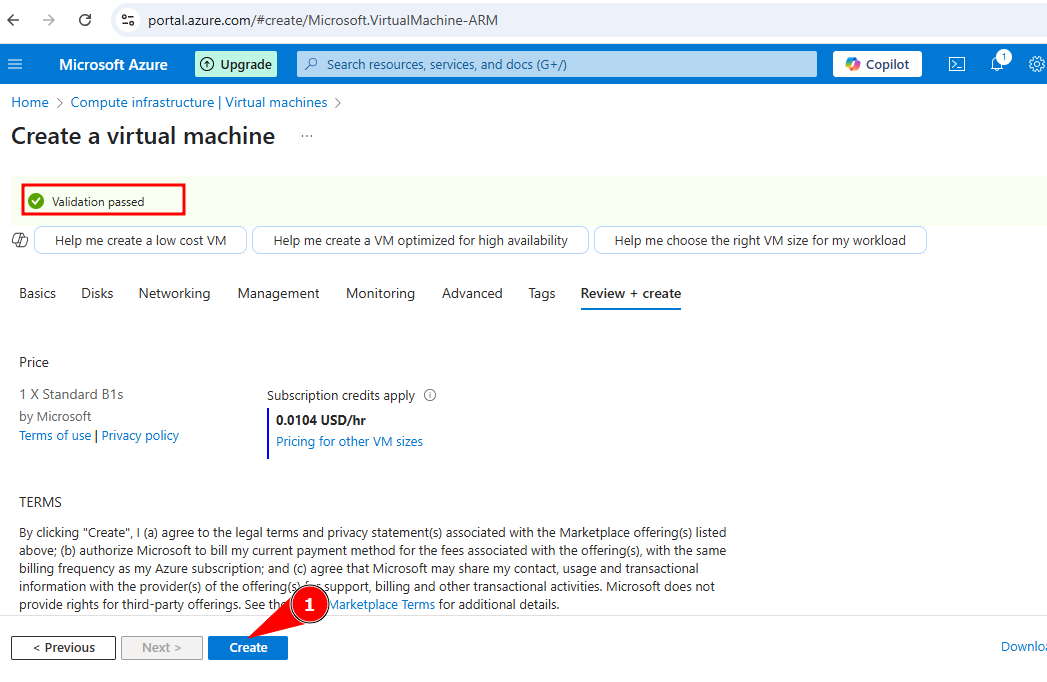Switch to the Management tab
The height and width of the screenshot is (682, 1047).
pyautogui.click(x=278, y=293)
